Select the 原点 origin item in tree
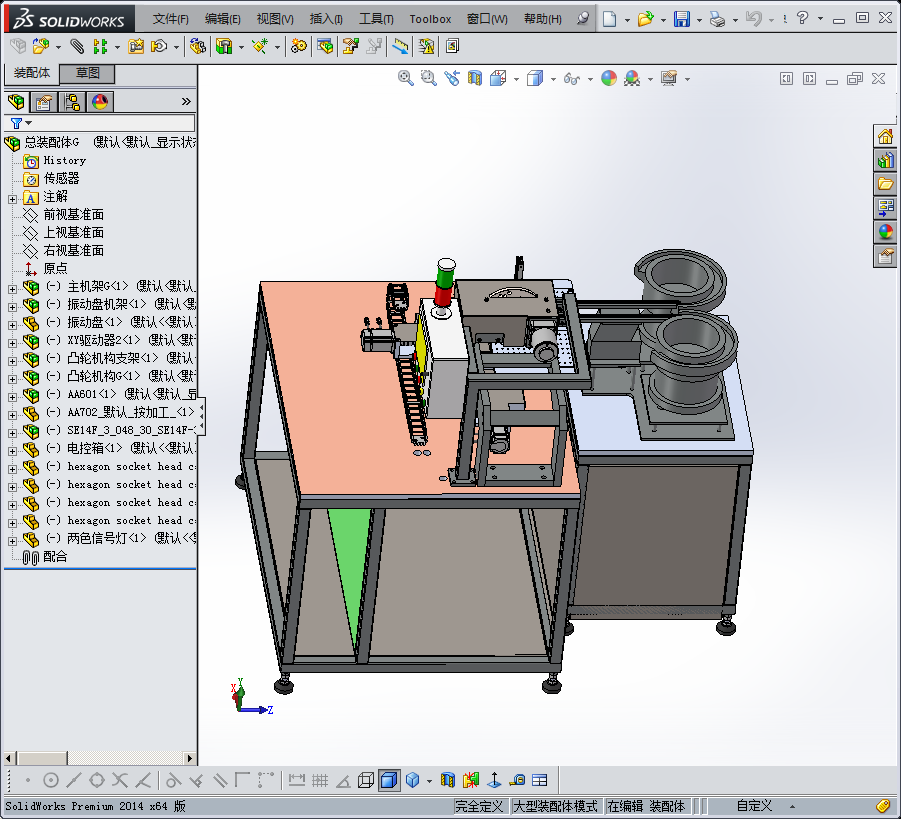 click(x=55, y=268)
